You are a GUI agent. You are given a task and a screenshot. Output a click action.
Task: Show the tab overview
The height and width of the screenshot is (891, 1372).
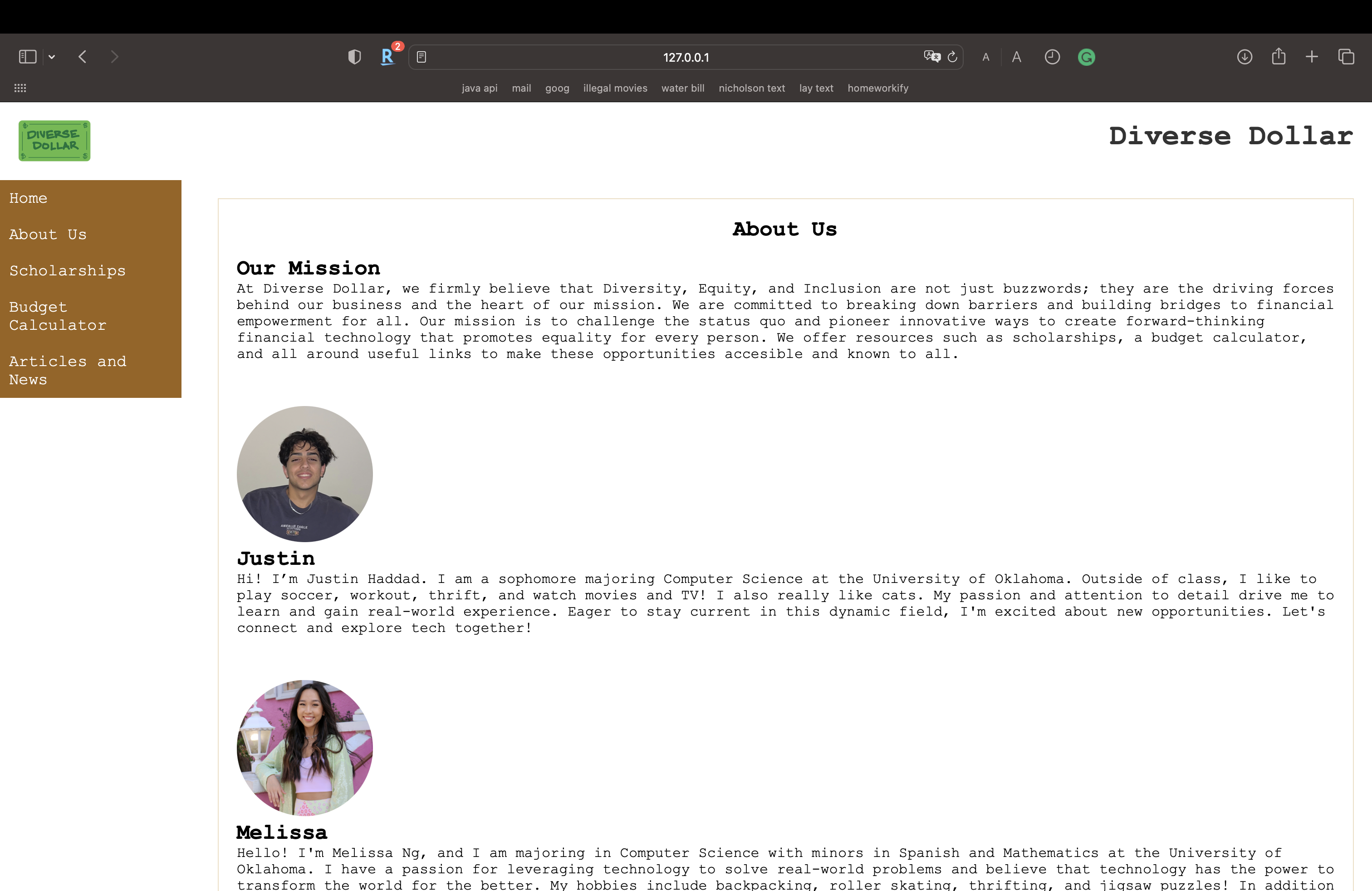(x=1346, y=56)
